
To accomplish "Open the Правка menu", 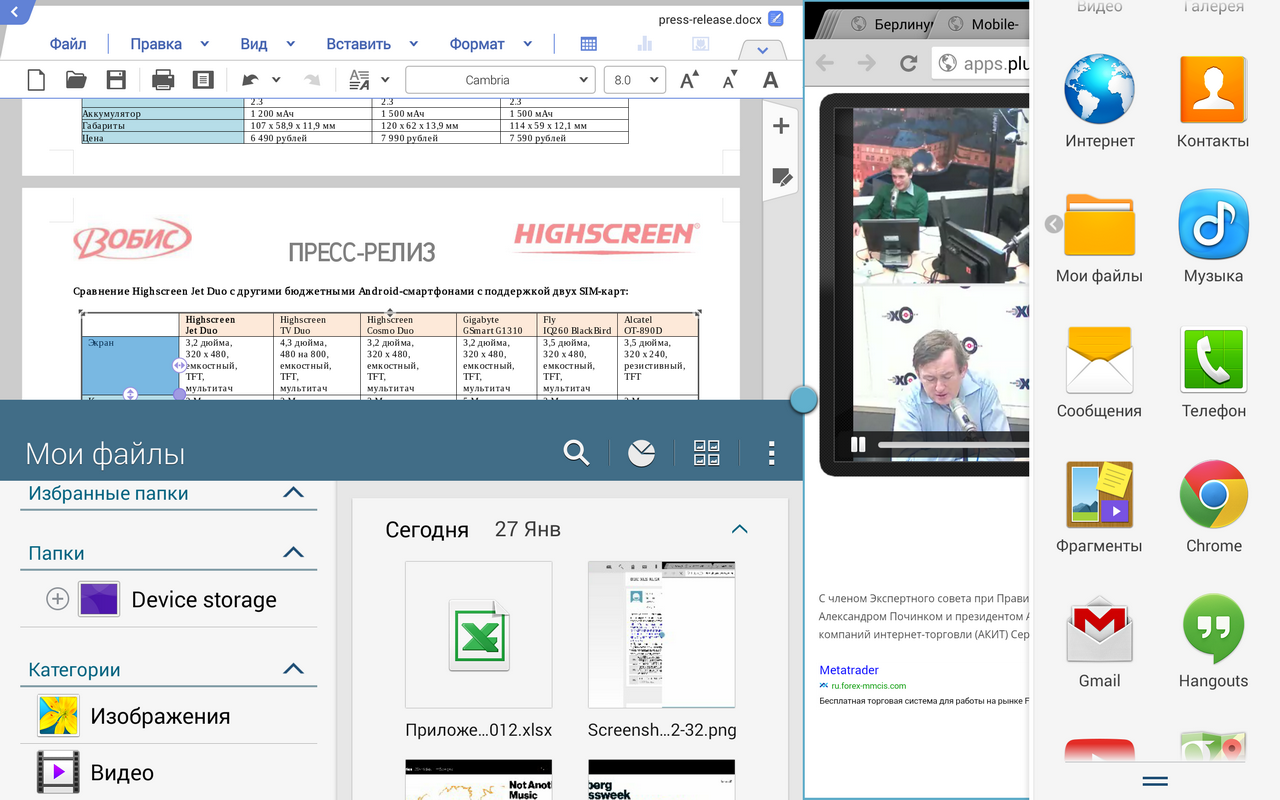I will click(x=156, y=44).
